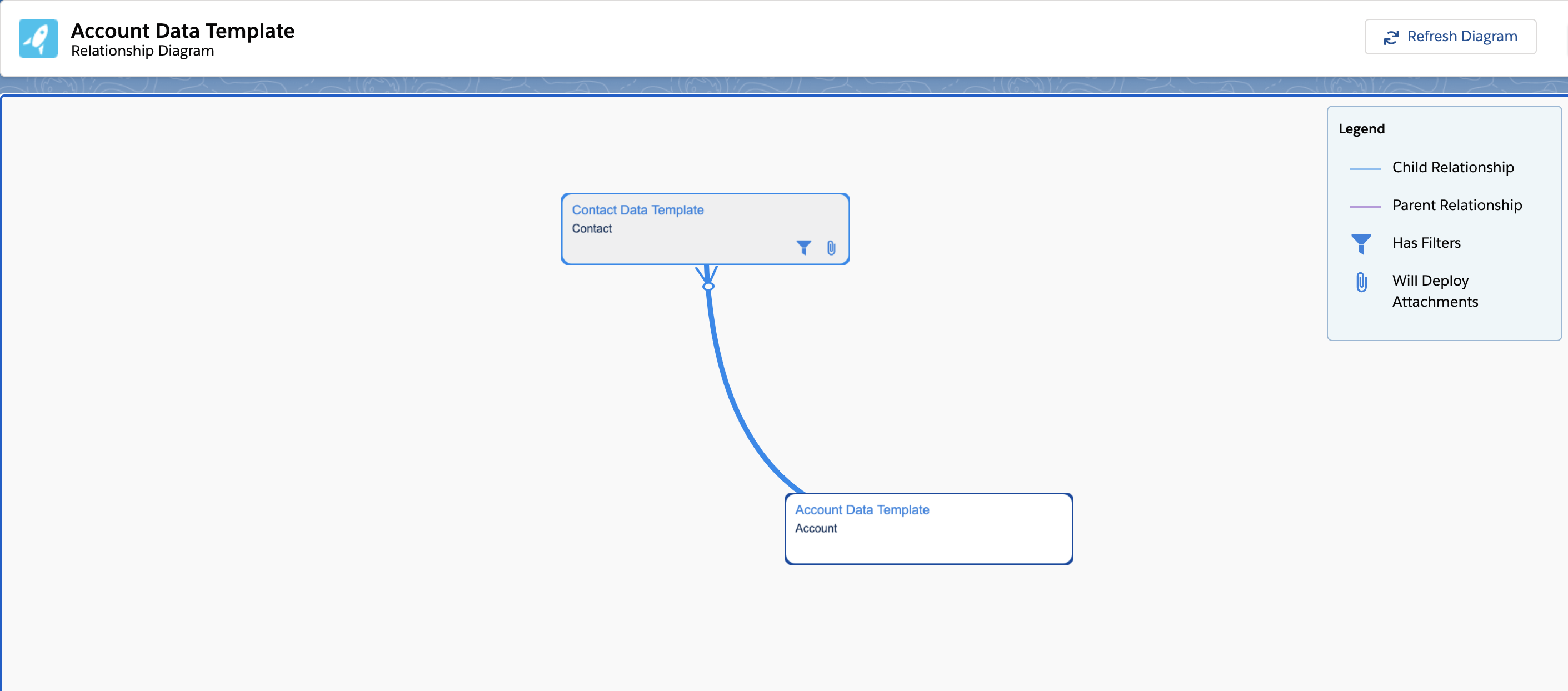
Task: Open the Account Data Template node link
Action: 862,510
